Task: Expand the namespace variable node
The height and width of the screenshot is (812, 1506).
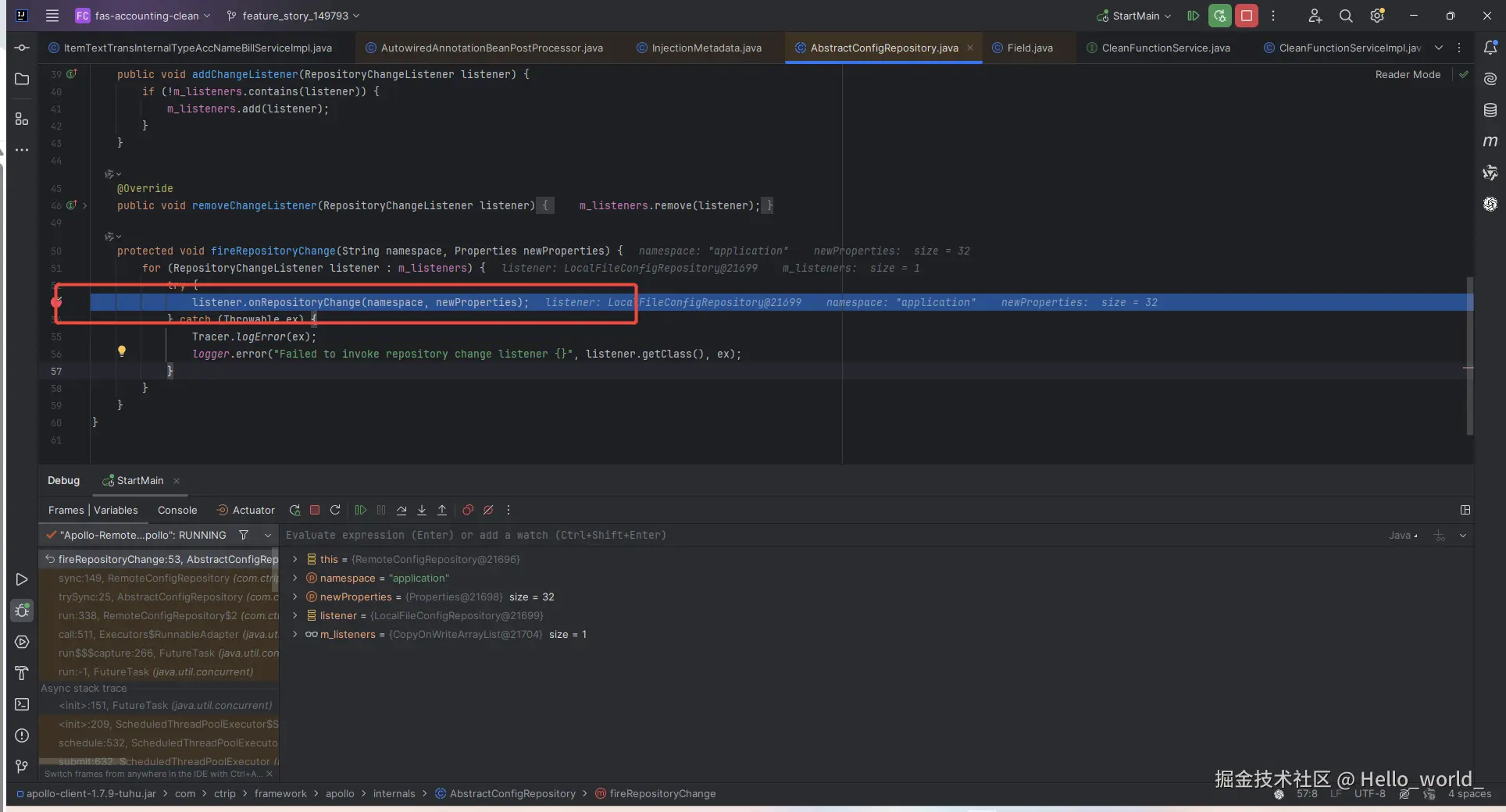Action: pyautogui.click(x=294, y=578)
